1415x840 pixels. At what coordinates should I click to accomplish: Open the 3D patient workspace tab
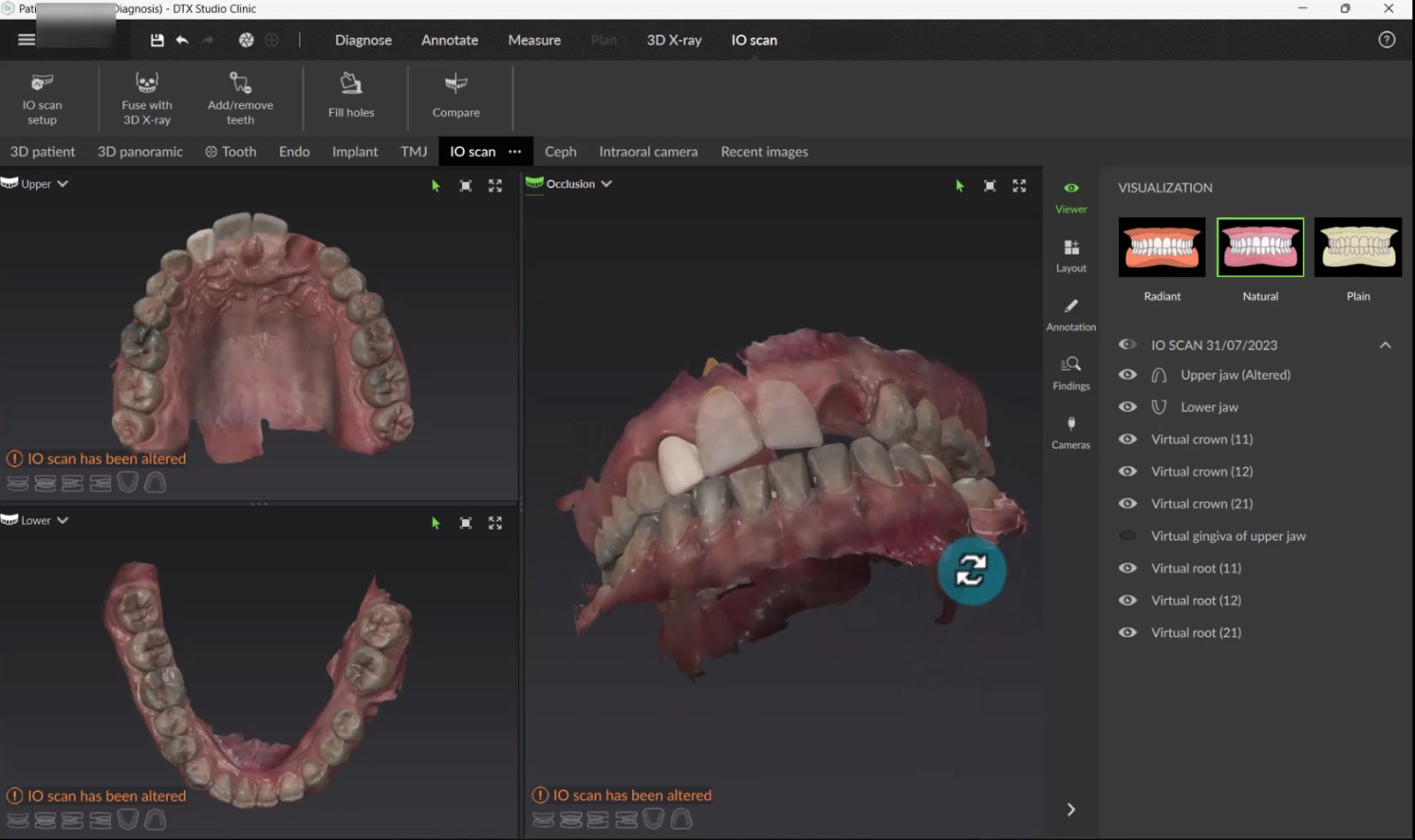point(43,151)
